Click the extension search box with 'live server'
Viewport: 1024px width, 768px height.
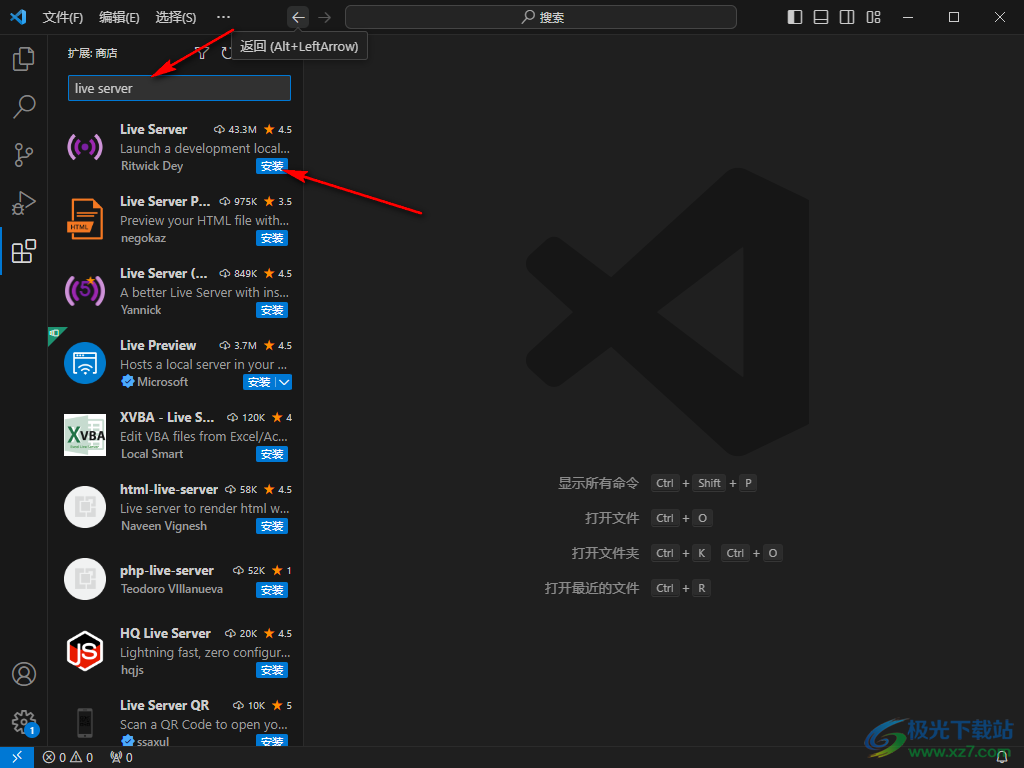tap(179, 88)
